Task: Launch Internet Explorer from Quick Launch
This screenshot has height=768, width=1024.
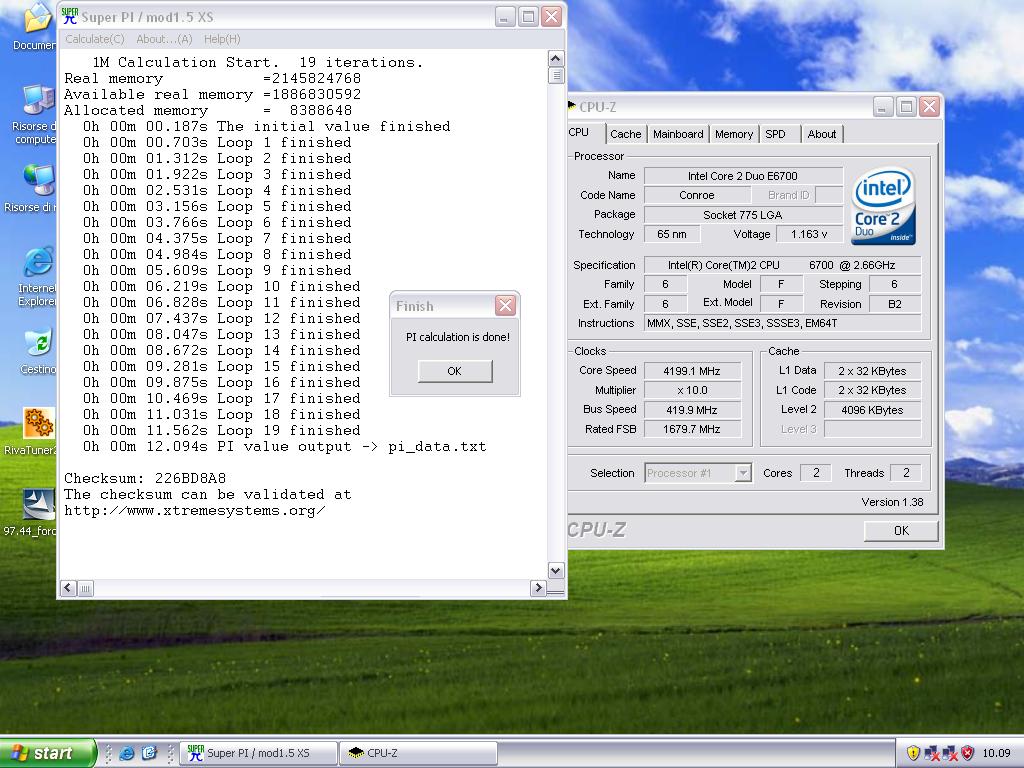Action: pos(127,753)
